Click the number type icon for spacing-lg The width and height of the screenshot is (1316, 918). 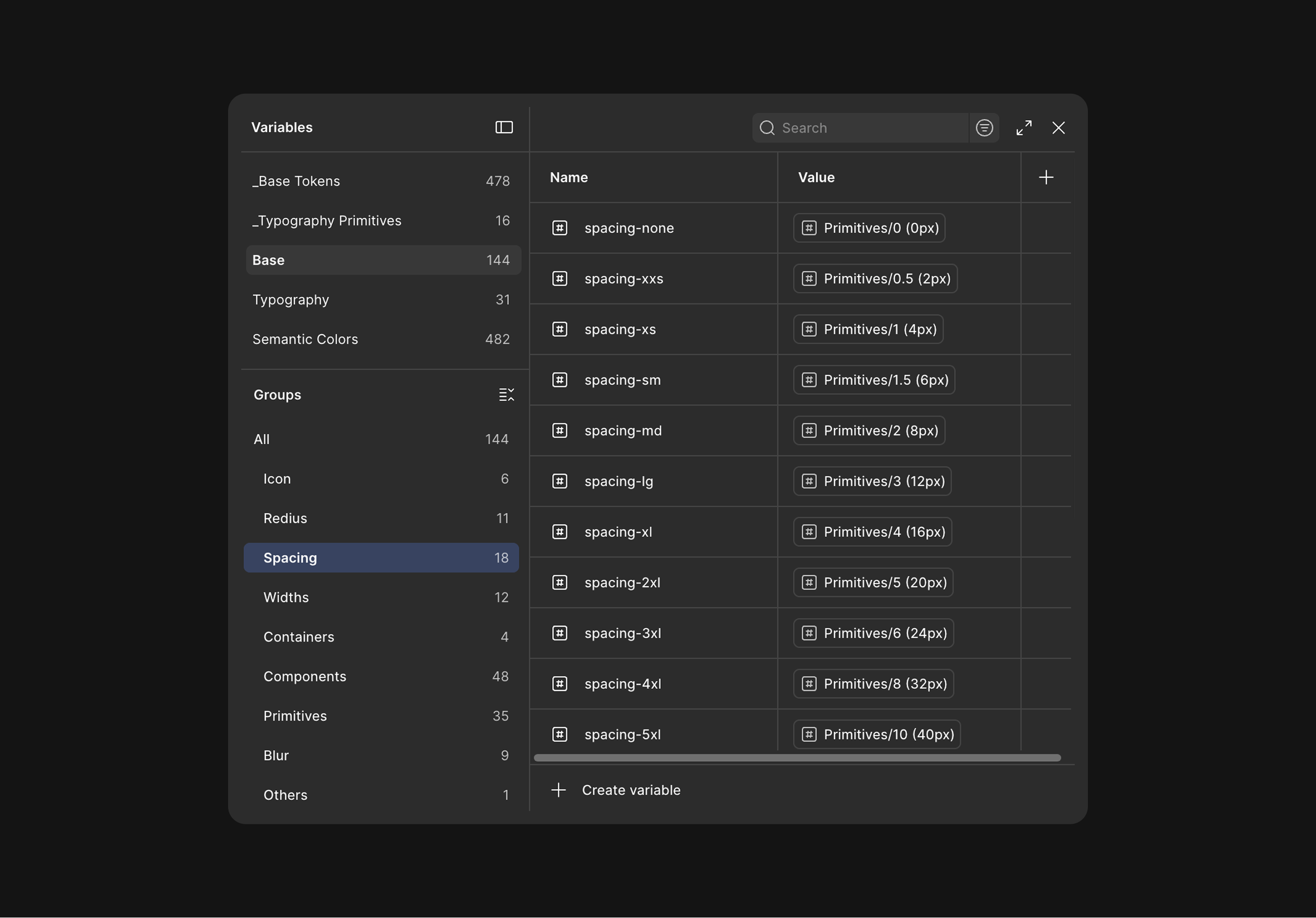tap(559, 481)
